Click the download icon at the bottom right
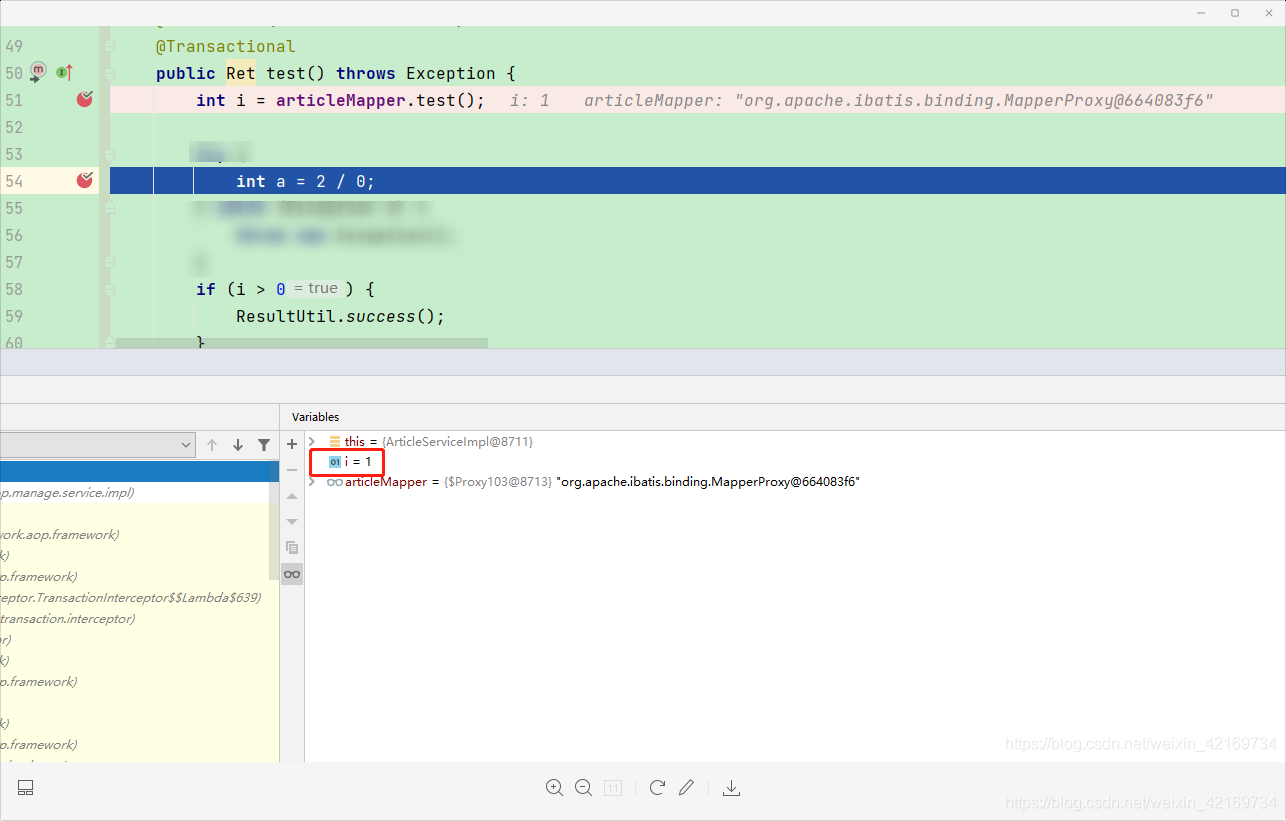The image size is (1286, 821). point(731,788)
